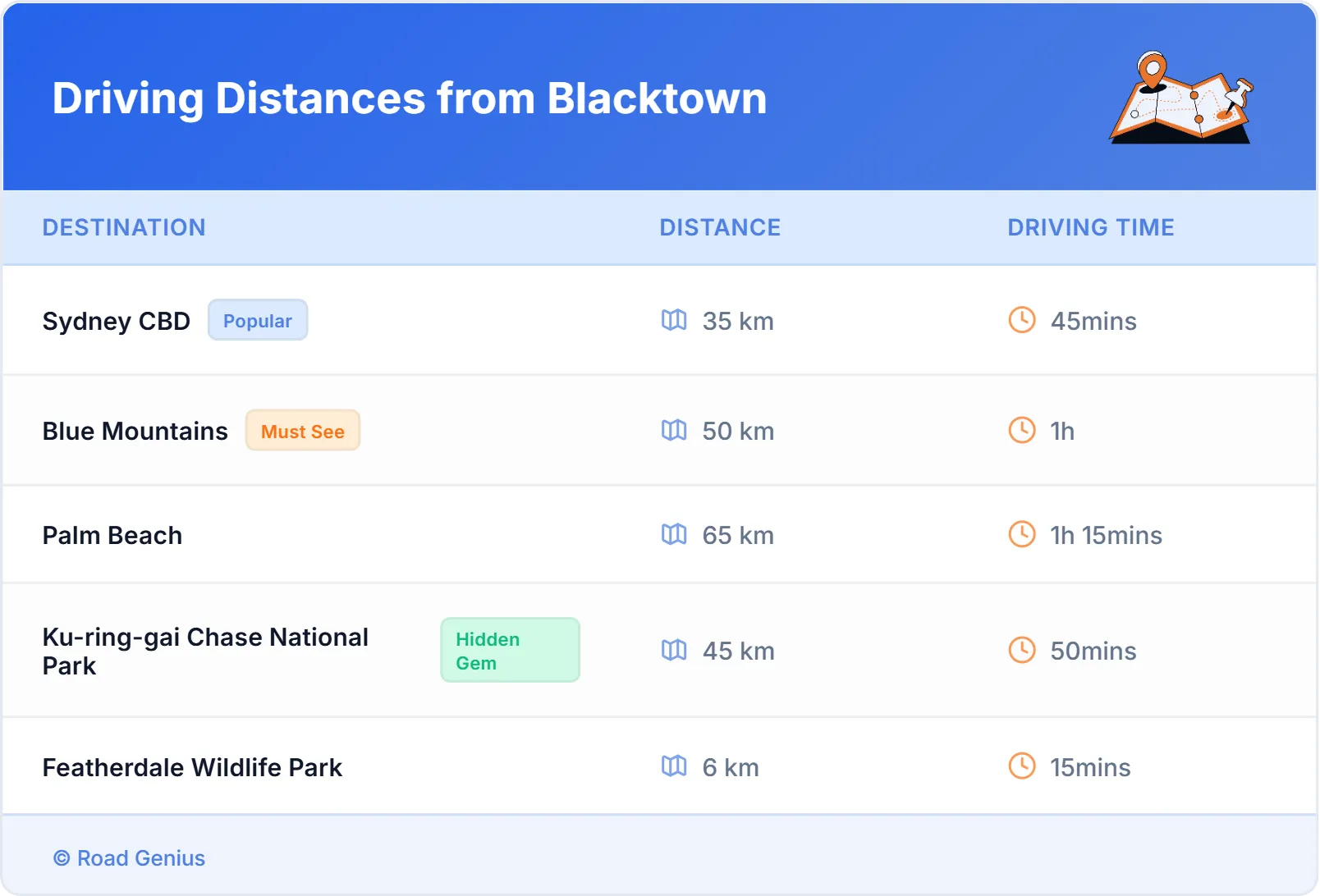Click the Hidden Gem badge
Screen dimensions: 1320x896
coord(510,650)
